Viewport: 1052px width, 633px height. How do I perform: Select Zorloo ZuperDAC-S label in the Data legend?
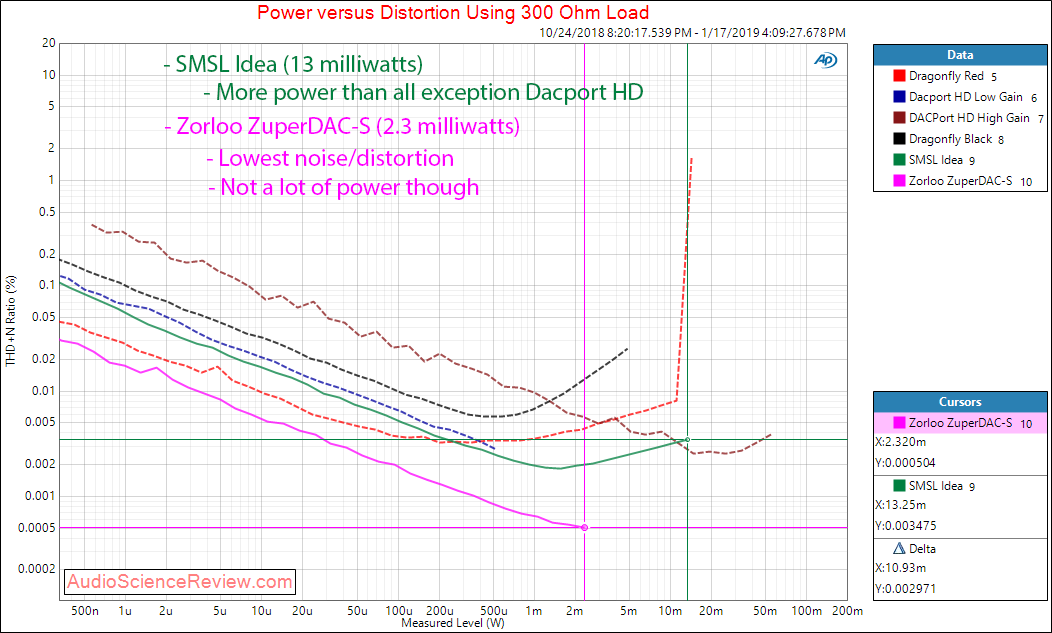click(x=960, y=181)
